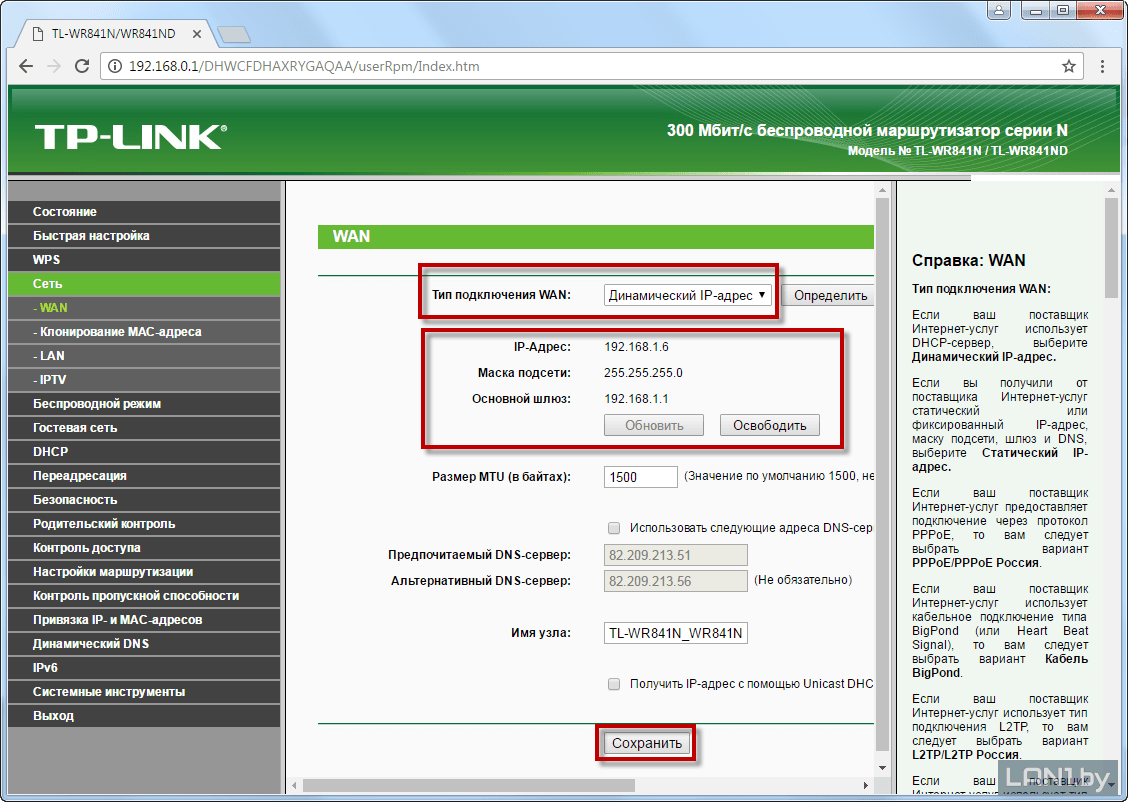Click the browser reload icon
Image resolution: width=1128 pixels, height=802 pixels.
(x=83, y=67)
